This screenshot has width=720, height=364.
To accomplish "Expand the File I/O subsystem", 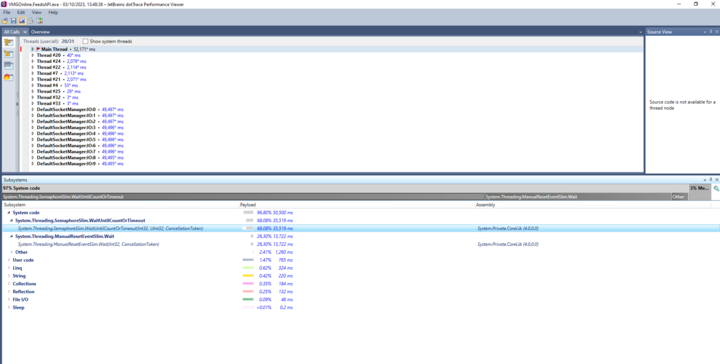I will tap(9, 299).
